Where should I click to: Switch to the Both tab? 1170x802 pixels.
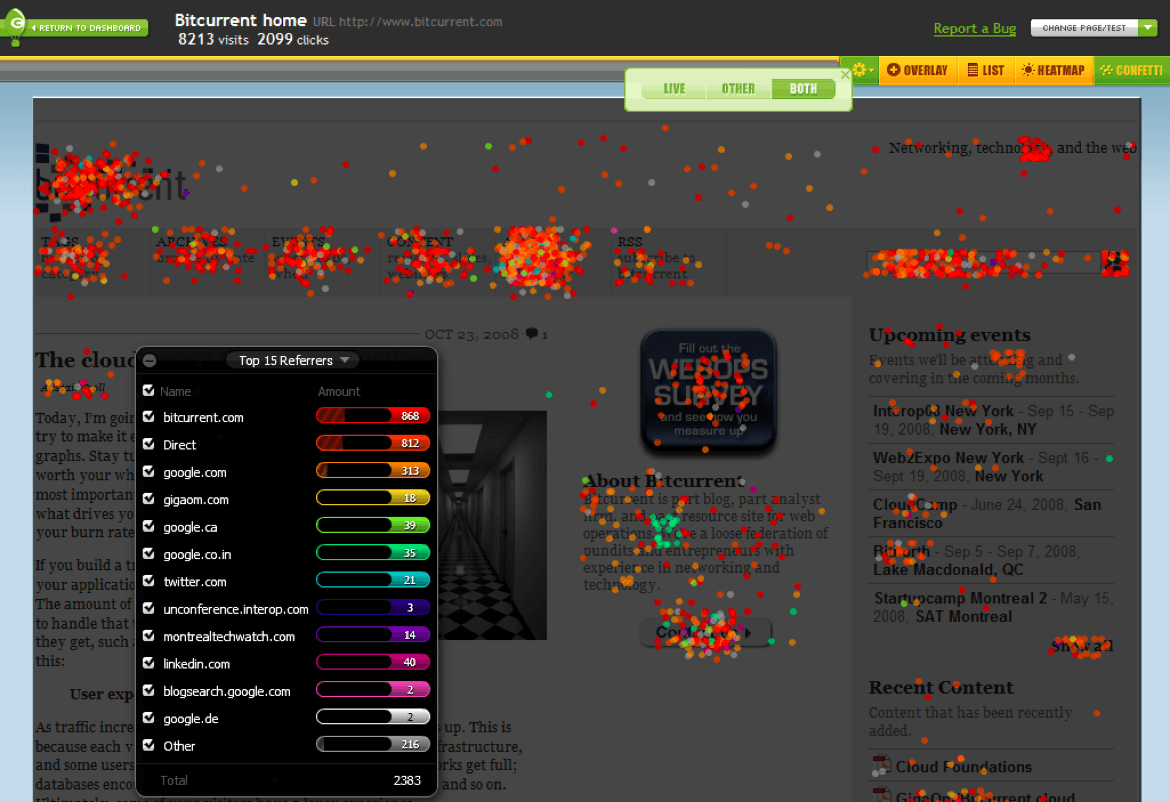tap(803, 88)
